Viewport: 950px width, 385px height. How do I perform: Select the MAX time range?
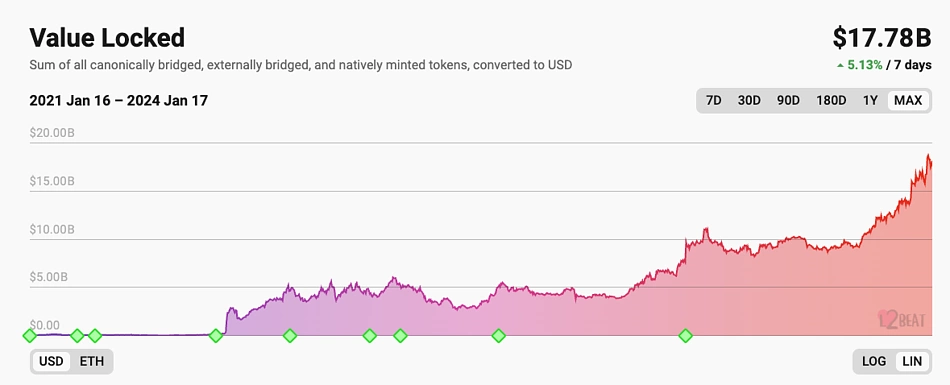coord(908,101)
